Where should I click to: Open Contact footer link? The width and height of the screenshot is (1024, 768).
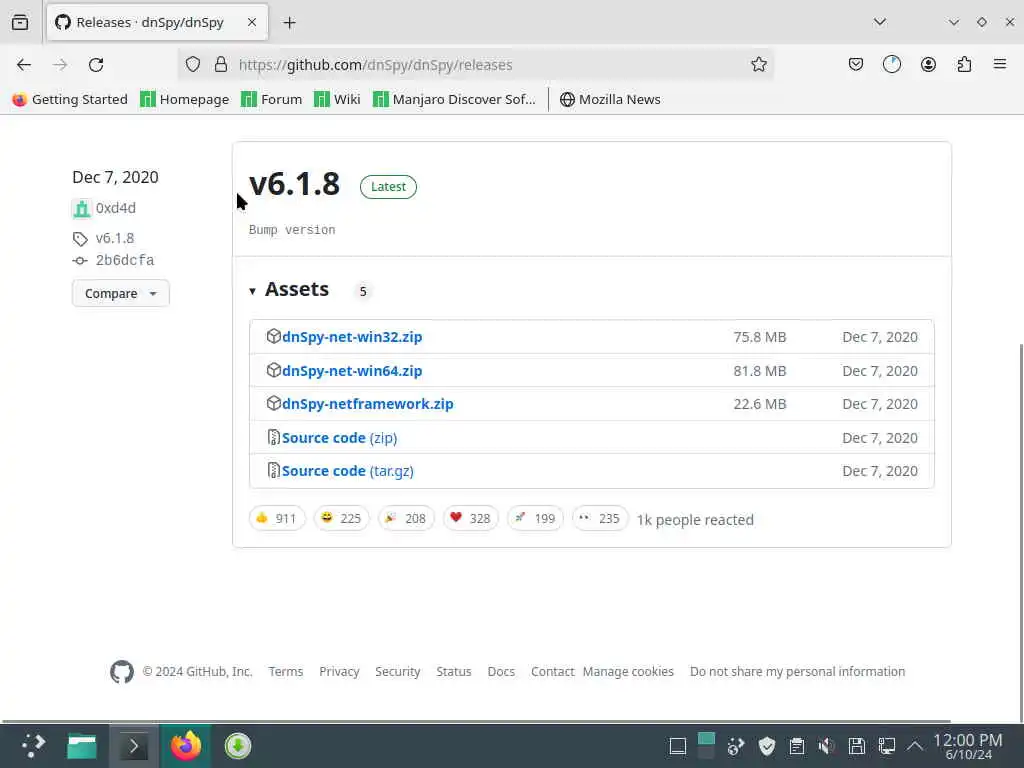(x=552, y=671)
